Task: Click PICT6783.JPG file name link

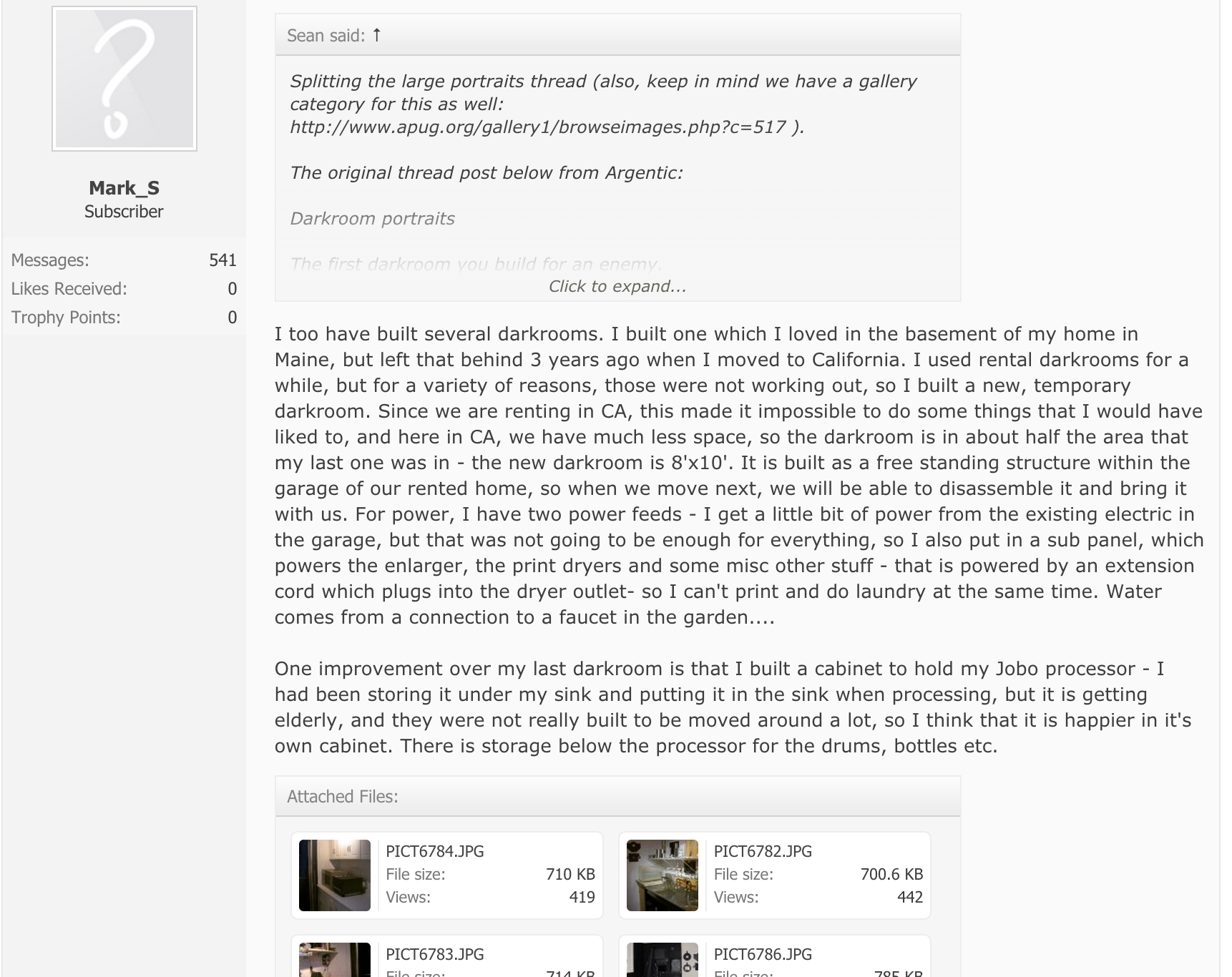Action: (x=434, y=954)
